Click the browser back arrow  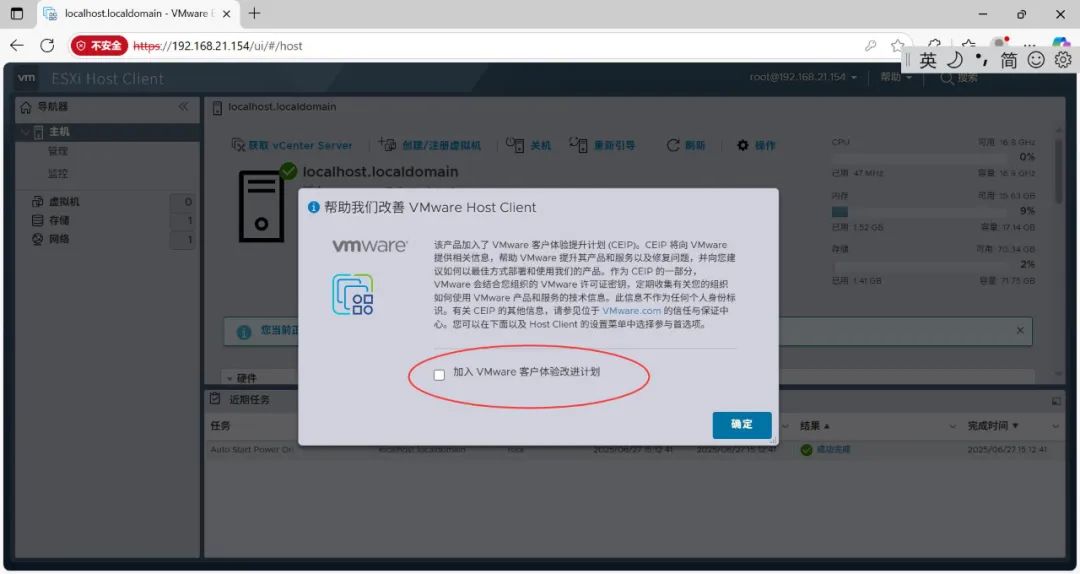17,45
